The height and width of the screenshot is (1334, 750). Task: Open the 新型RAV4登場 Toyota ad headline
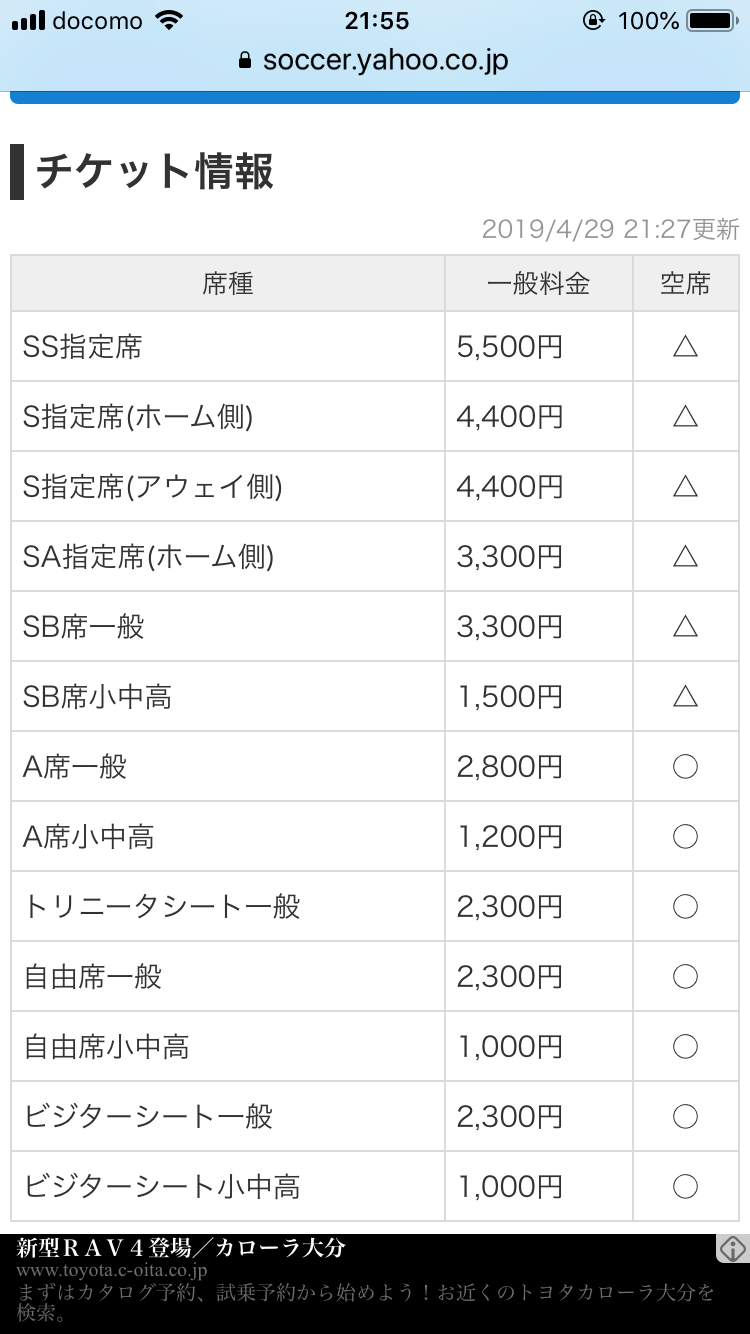[x=181, y=1248]
